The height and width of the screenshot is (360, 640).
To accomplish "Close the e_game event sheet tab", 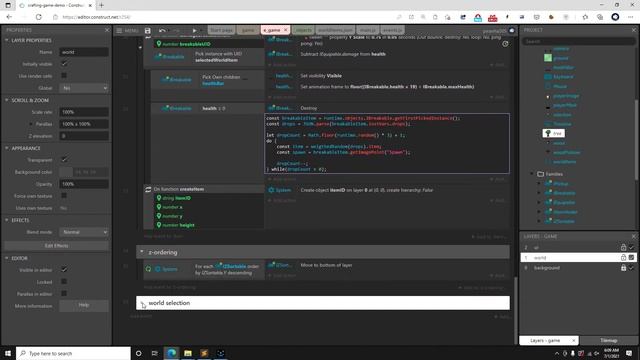I will pos(286,30).
